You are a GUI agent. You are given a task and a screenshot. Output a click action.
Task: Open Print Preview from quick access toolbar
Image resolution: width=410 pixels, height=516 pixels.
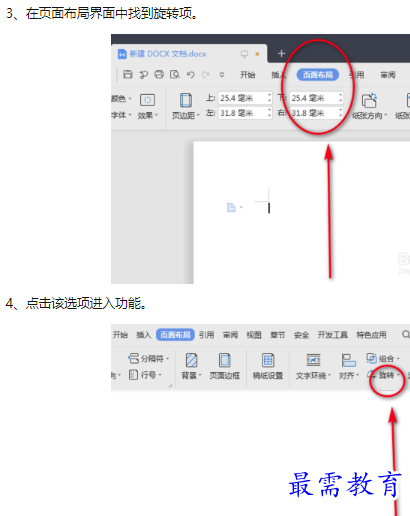point(175,74)
